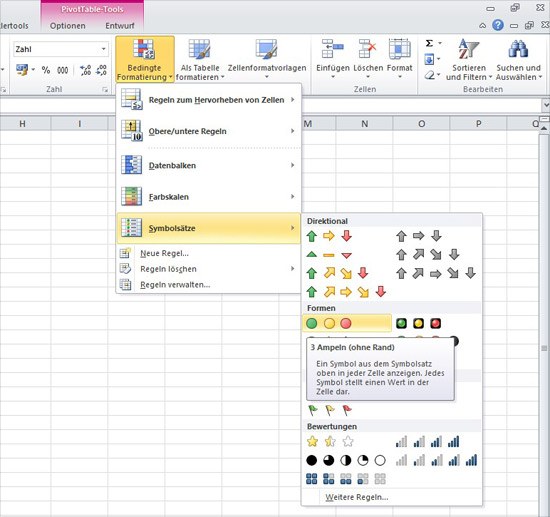Click vertical scrollbar up arrow

coord(544,129)
